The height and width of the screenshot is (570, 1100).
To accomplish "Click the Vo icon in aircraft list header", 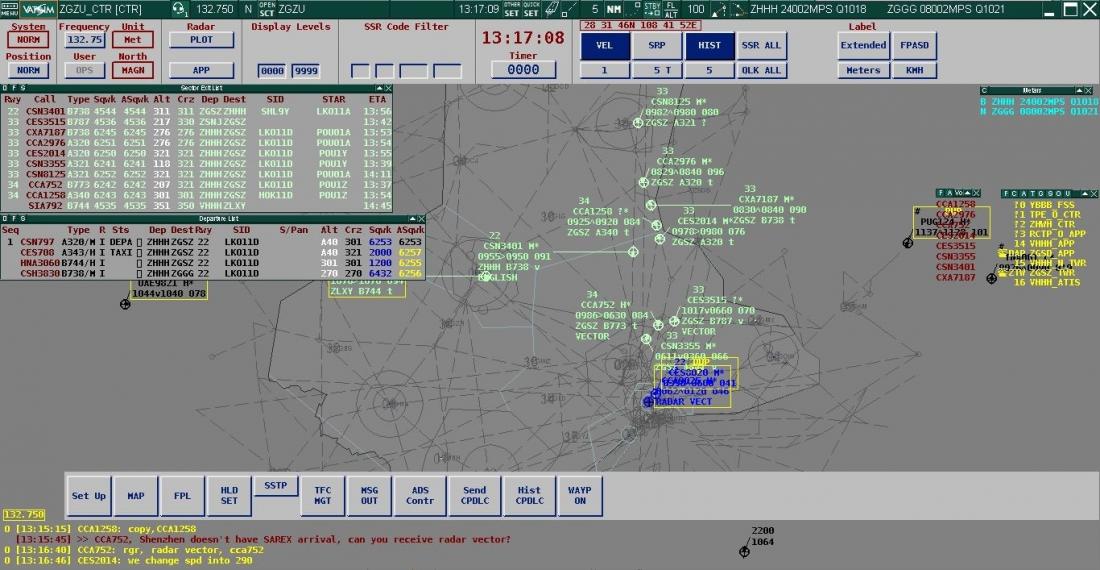I will [960, 193].
